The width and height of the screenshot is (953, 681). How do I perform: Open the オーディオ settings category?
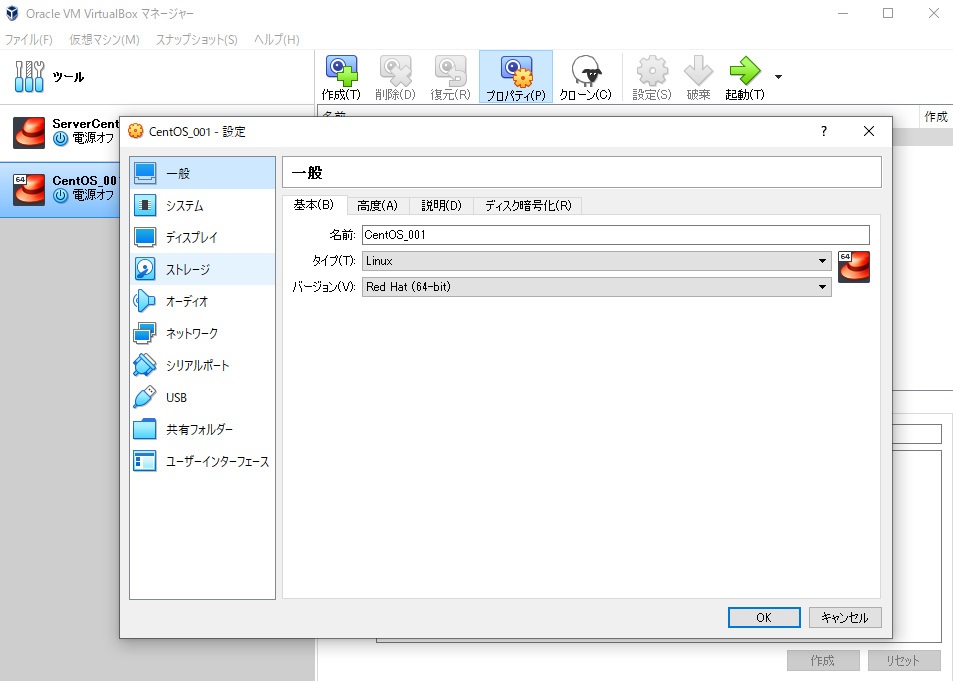[x=202, y=301]
